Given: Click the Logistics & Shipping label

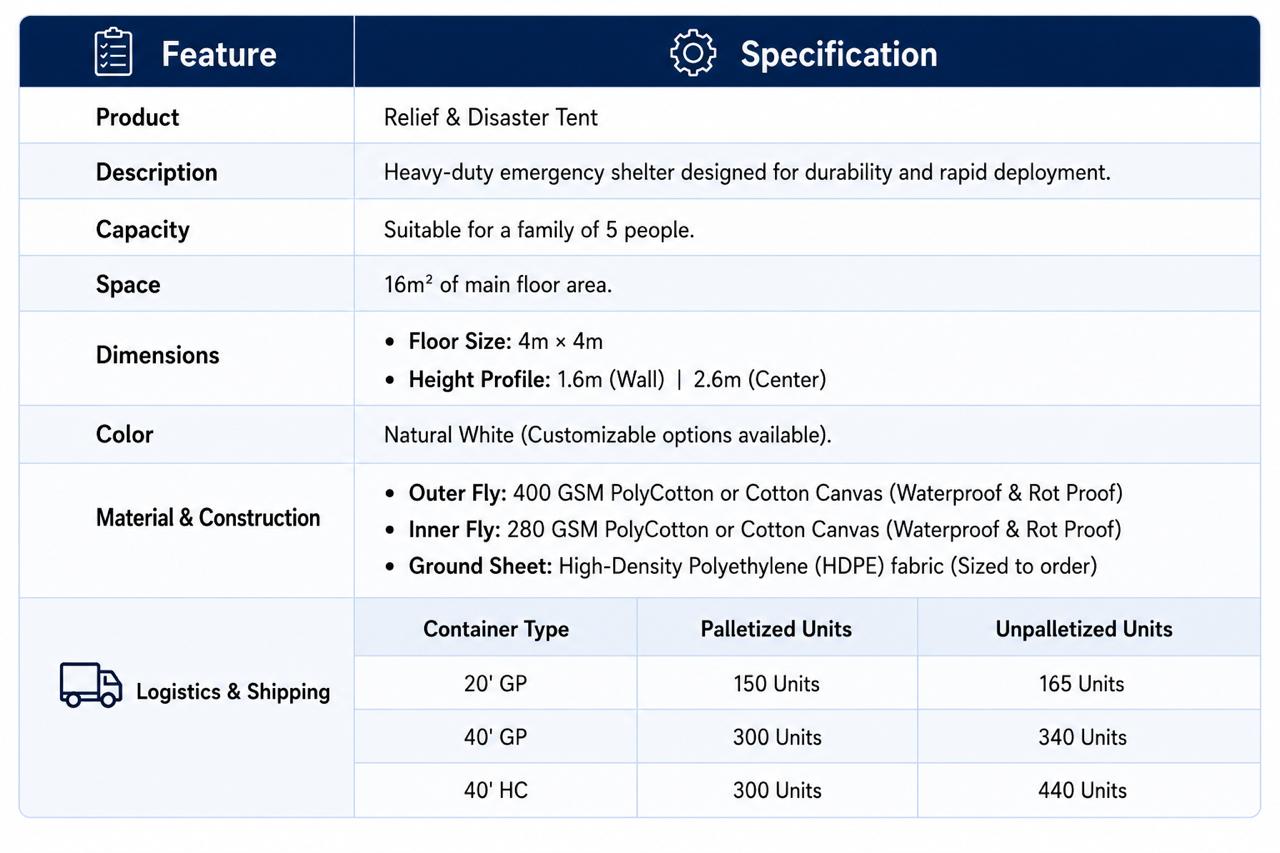Looking at the screenshot, I should click(x=233, y=691).
